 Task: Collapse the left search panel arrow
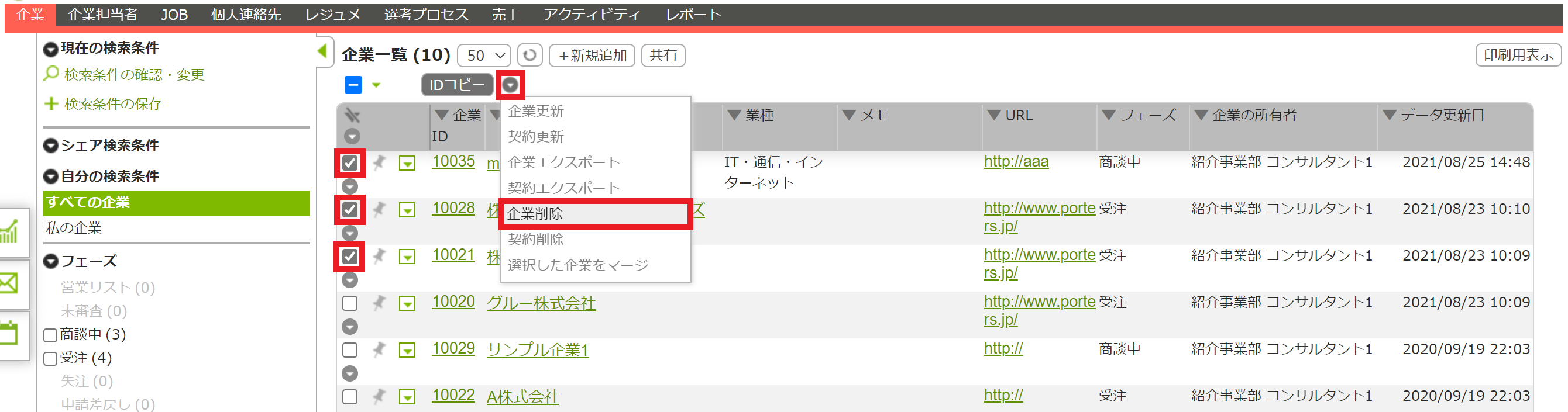coord(322,51)
